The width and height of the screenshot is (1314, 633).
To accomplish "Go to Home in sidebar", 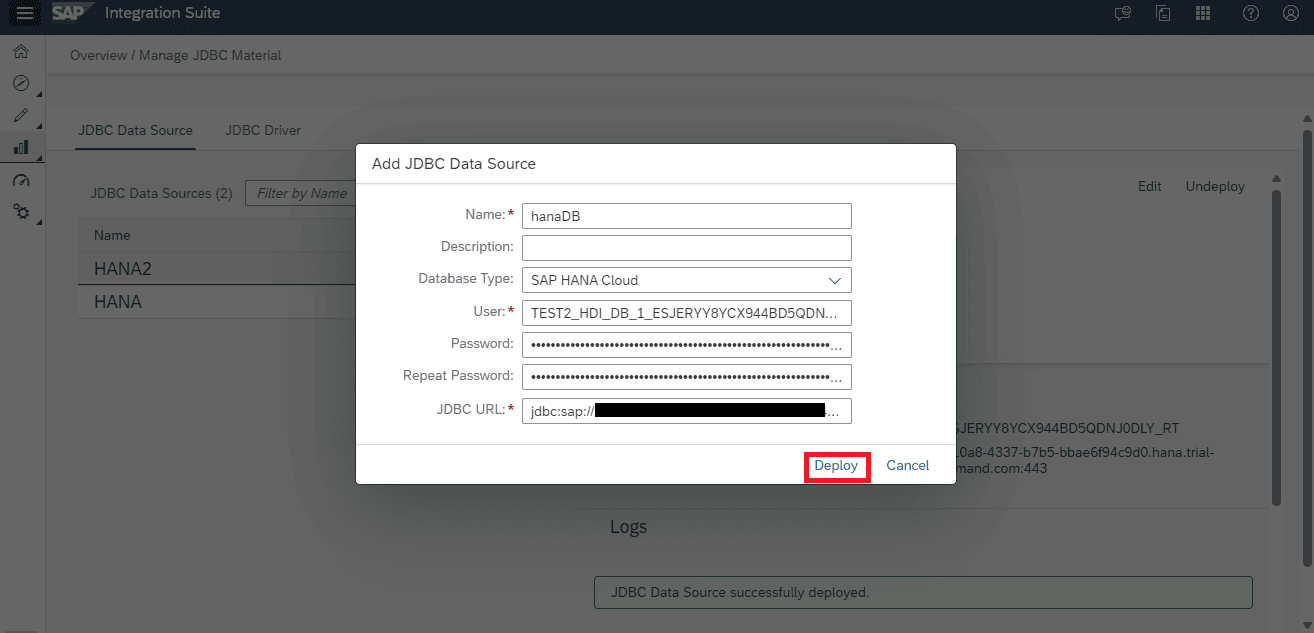I will [x=21, y=52].
